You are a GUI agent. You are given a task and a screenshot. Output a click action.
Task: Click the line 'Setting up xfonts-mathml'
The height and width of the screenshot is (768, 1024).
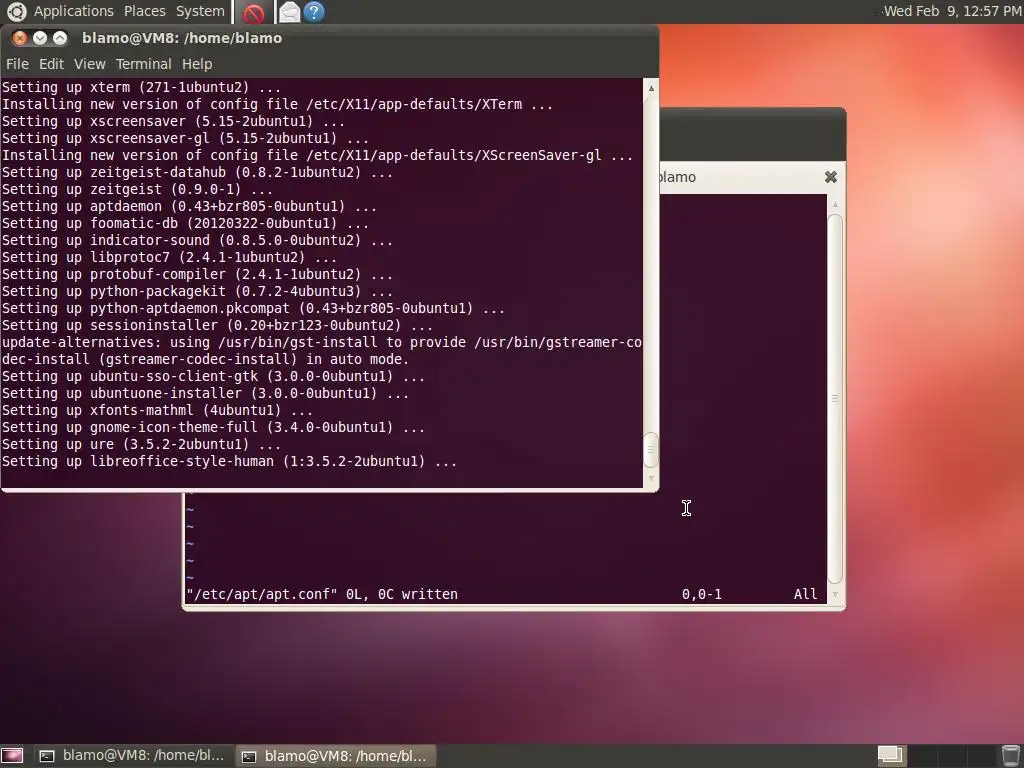(x=157, y=409)
